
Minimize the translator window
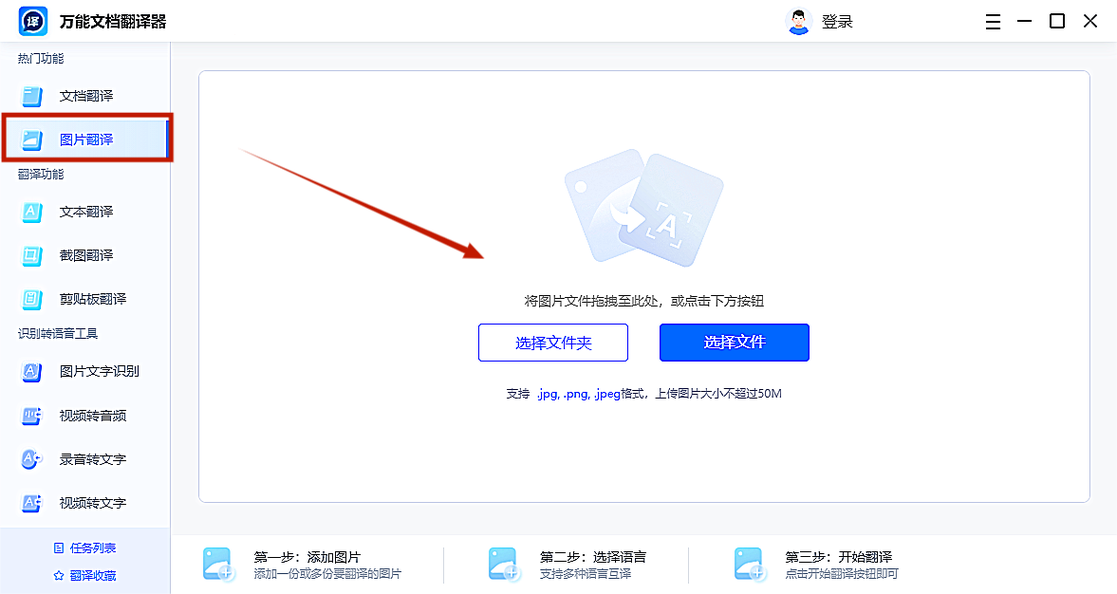coord(1024,21)
